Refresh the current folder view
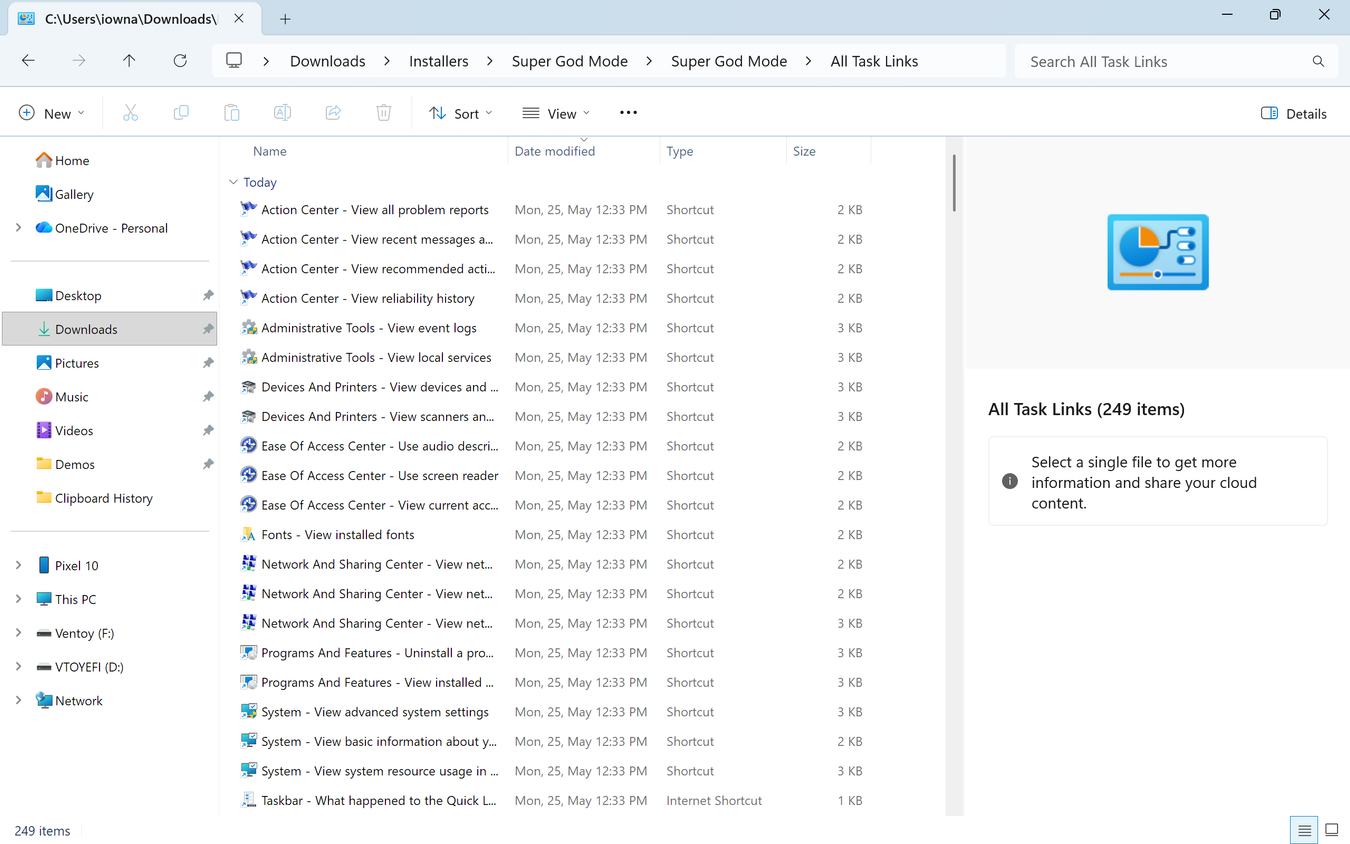Image resolution: width=1350 pixels, height=844 pixels. (180, 61)
